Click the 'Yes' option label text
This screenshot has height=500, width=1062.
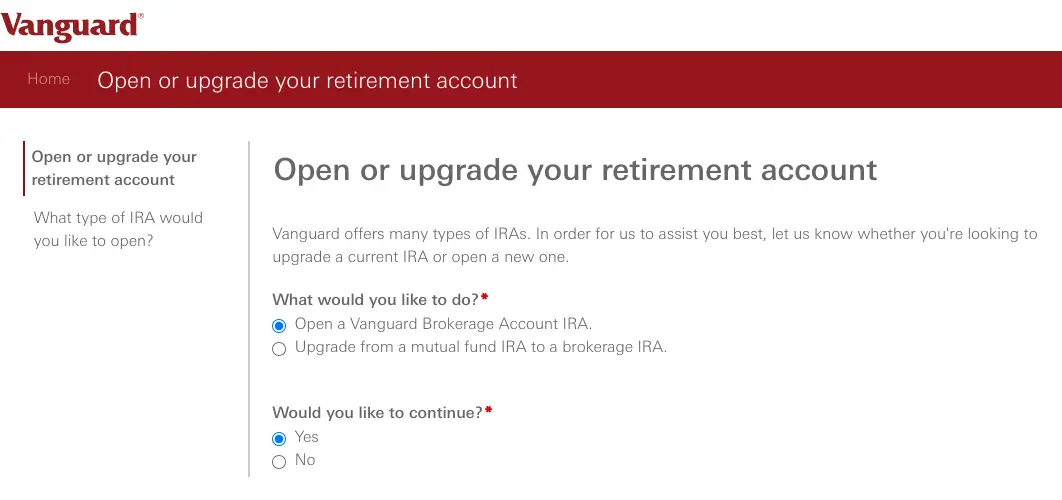click(307, 437)
